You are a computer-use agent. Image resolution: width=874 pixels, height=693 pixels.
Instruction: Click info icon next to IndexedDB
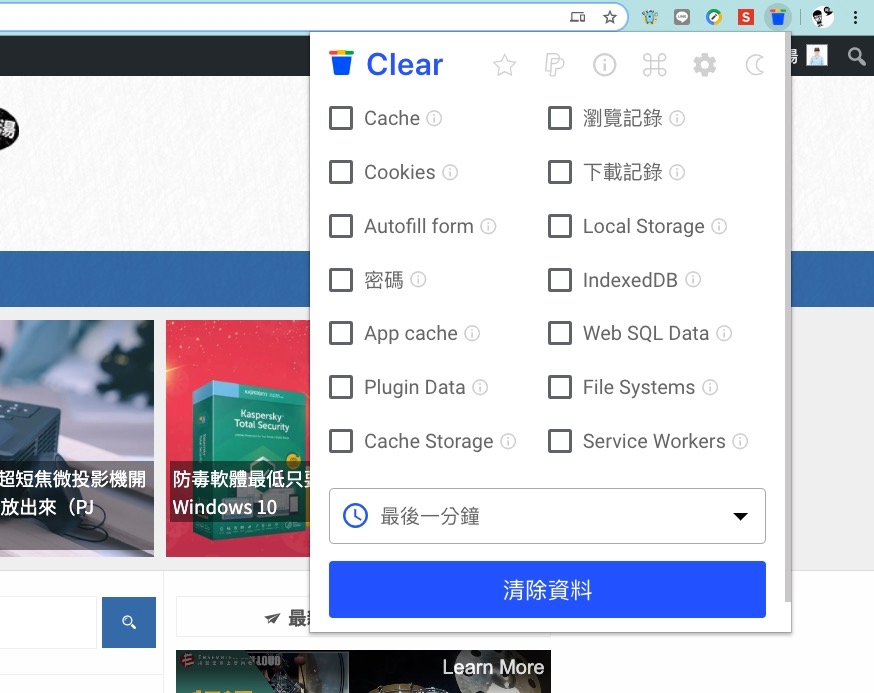click(x=693, y=279)
